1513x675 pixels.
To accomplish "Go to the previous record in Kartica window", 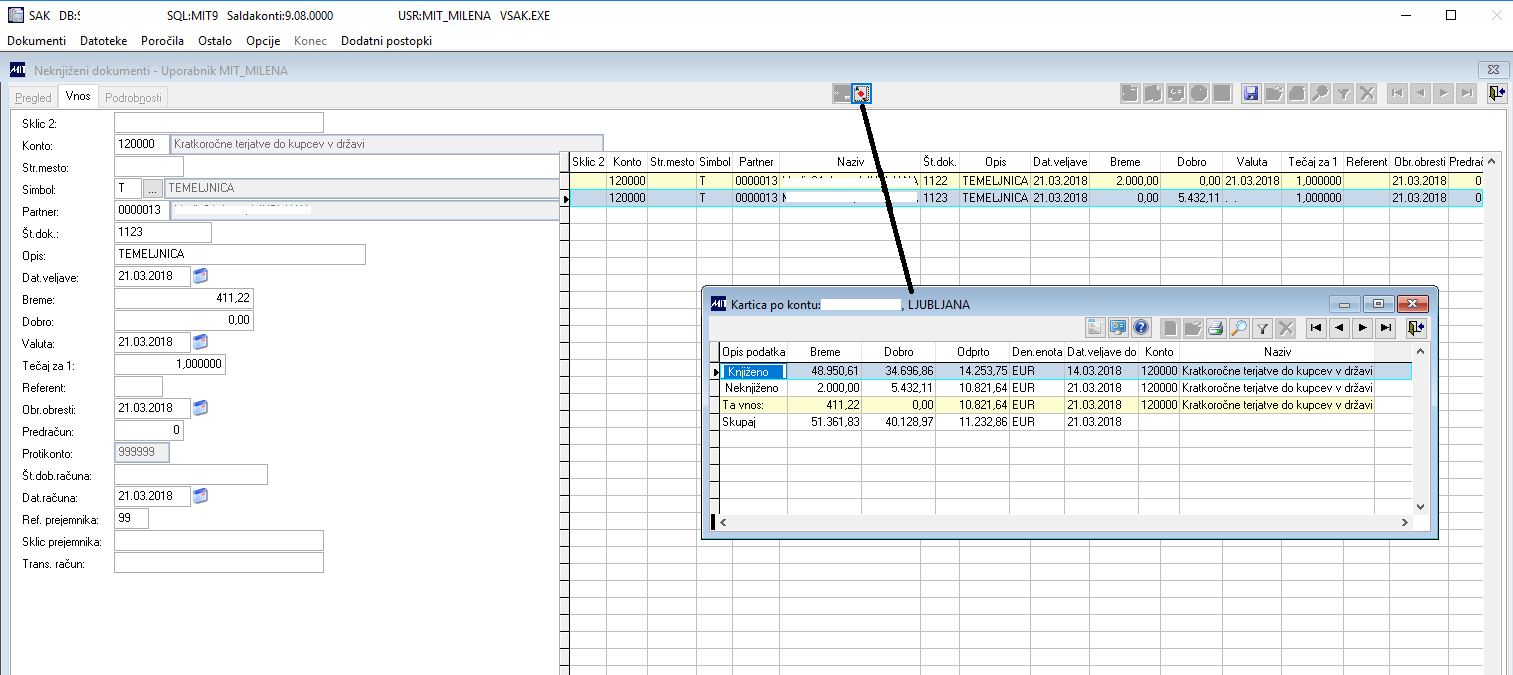I will (1339, 328).
